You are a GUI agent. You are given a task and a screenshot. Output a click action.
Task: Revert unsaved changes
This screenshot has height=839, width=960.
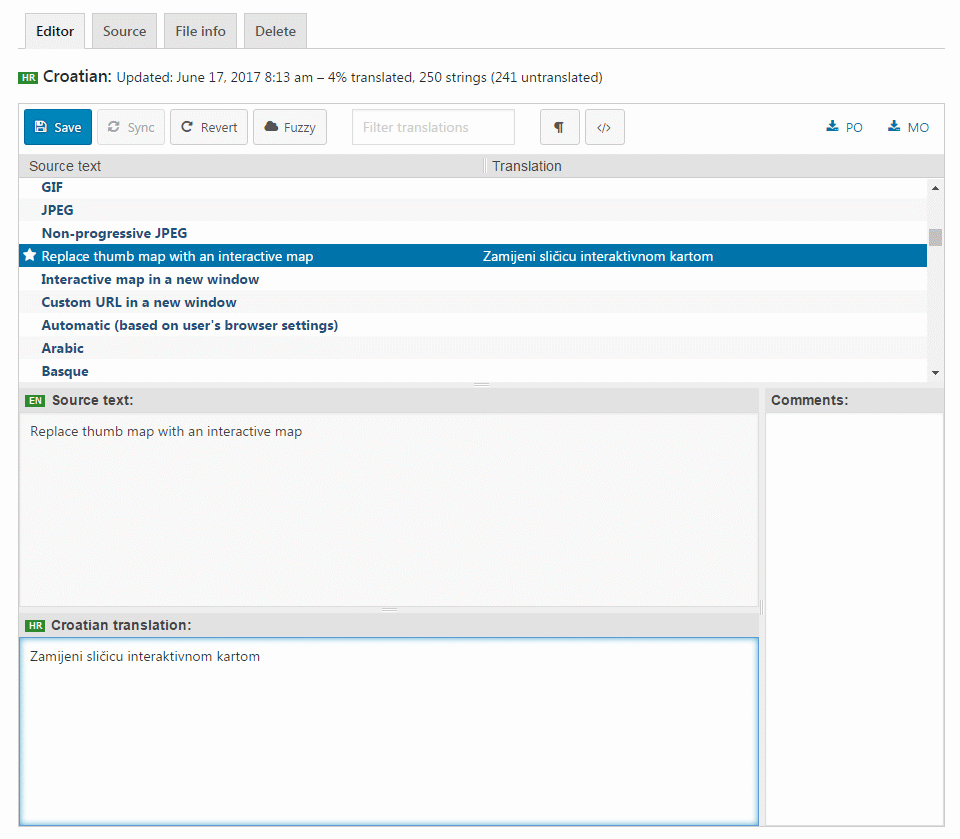[x=208, y=127]
